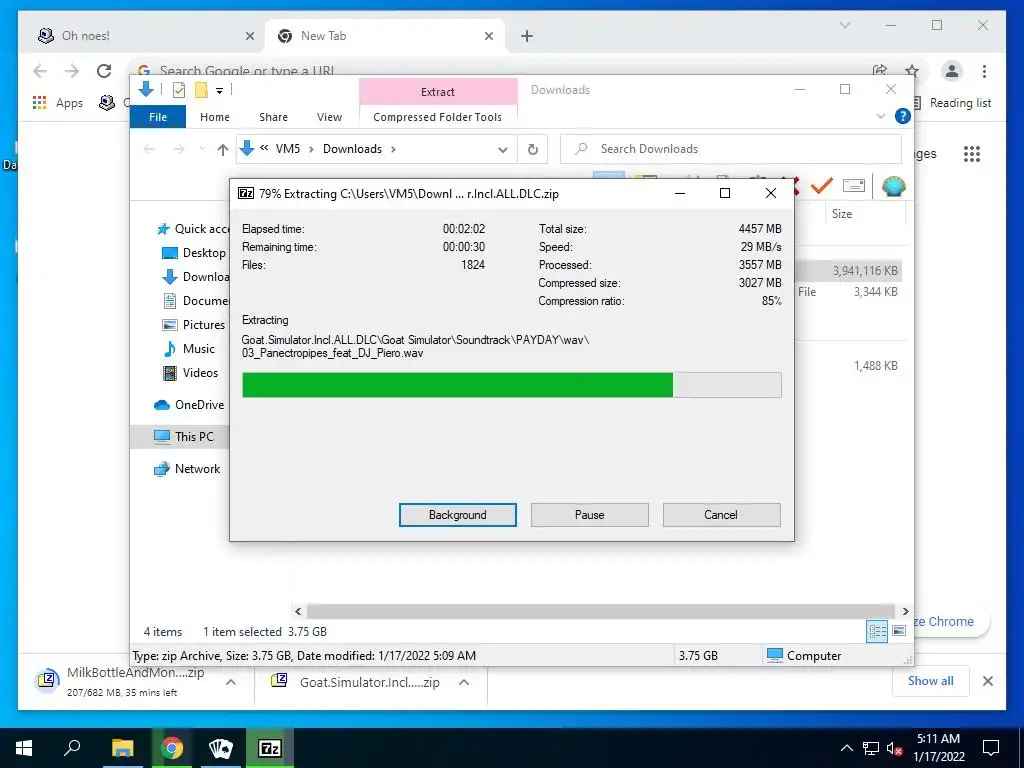The width and height of the screenshot is (1024, 768).
Task: Click 7-Zip taskbar icon
Action: [270, 748]
